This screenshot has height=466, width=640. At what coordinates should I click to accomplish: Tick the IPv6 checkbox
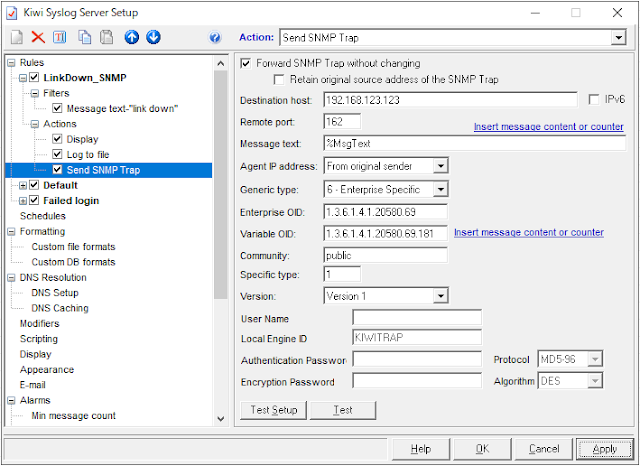pos(594,100)
